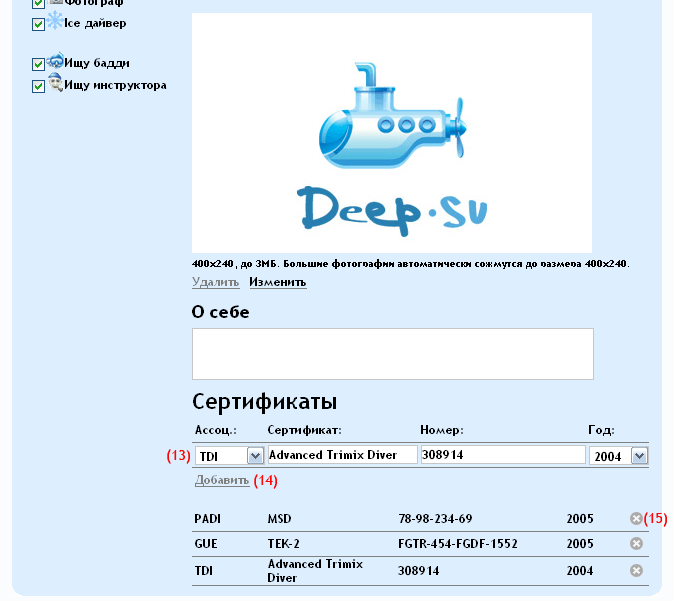Screen dimensions: 674x601
Task: Click the year 2005 in the PADI row
Action: (580, 519)
